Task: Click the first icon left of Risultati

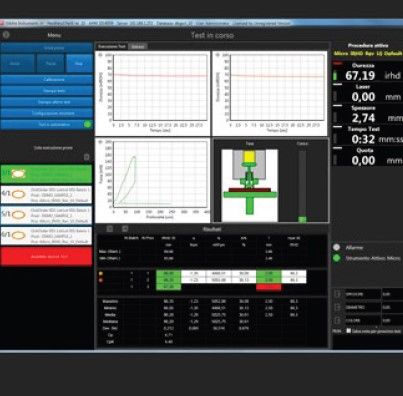Action: (109, 229)
